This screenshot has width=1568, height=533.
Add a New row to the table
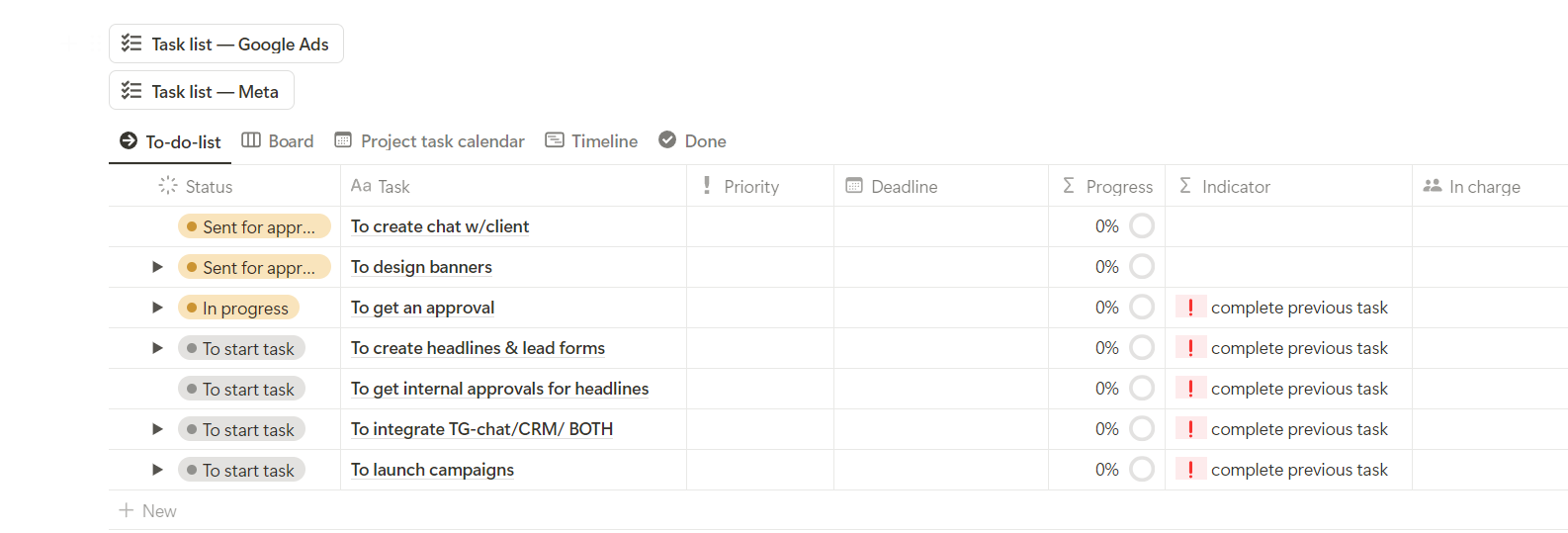148,511
